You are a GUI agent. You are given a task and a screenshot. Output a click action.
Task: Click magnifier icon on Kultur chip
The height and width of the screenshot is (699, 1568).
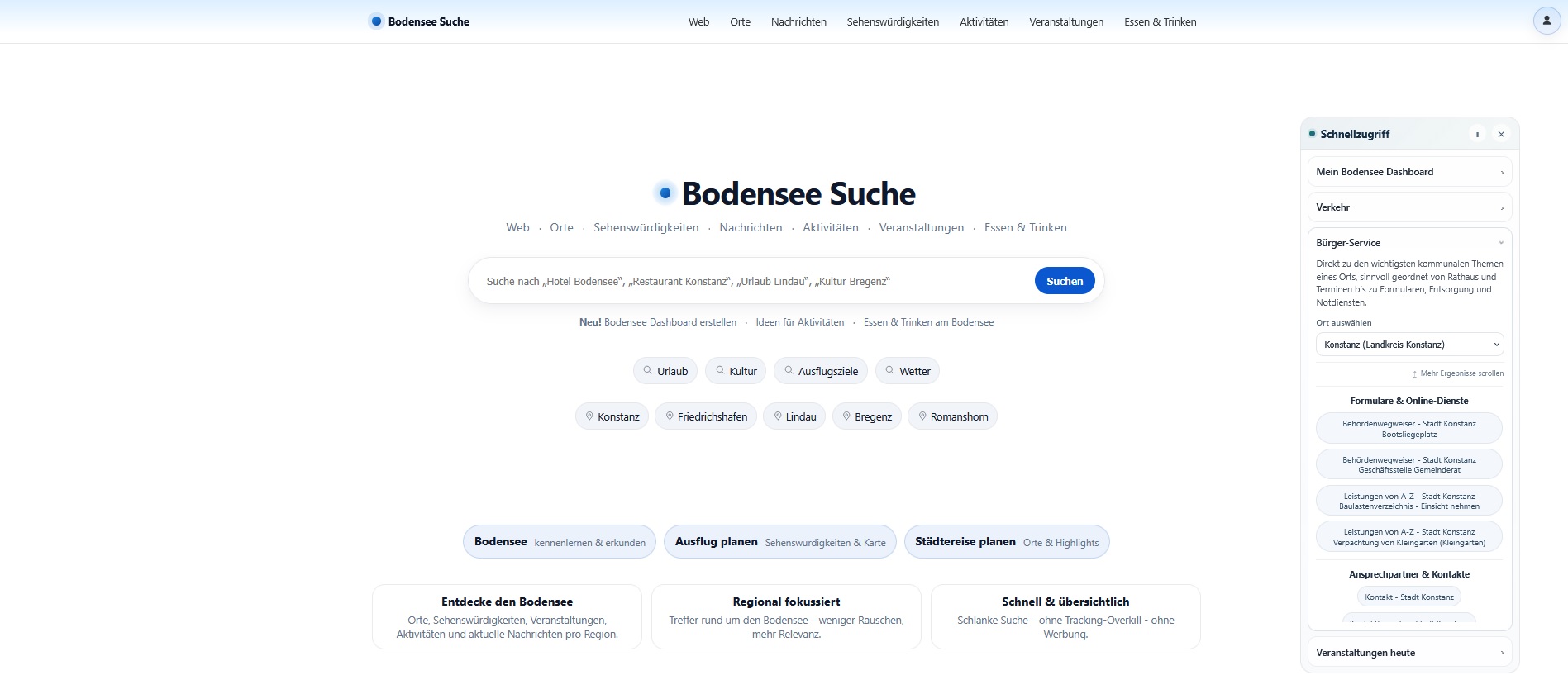click(x=720, y=370)
